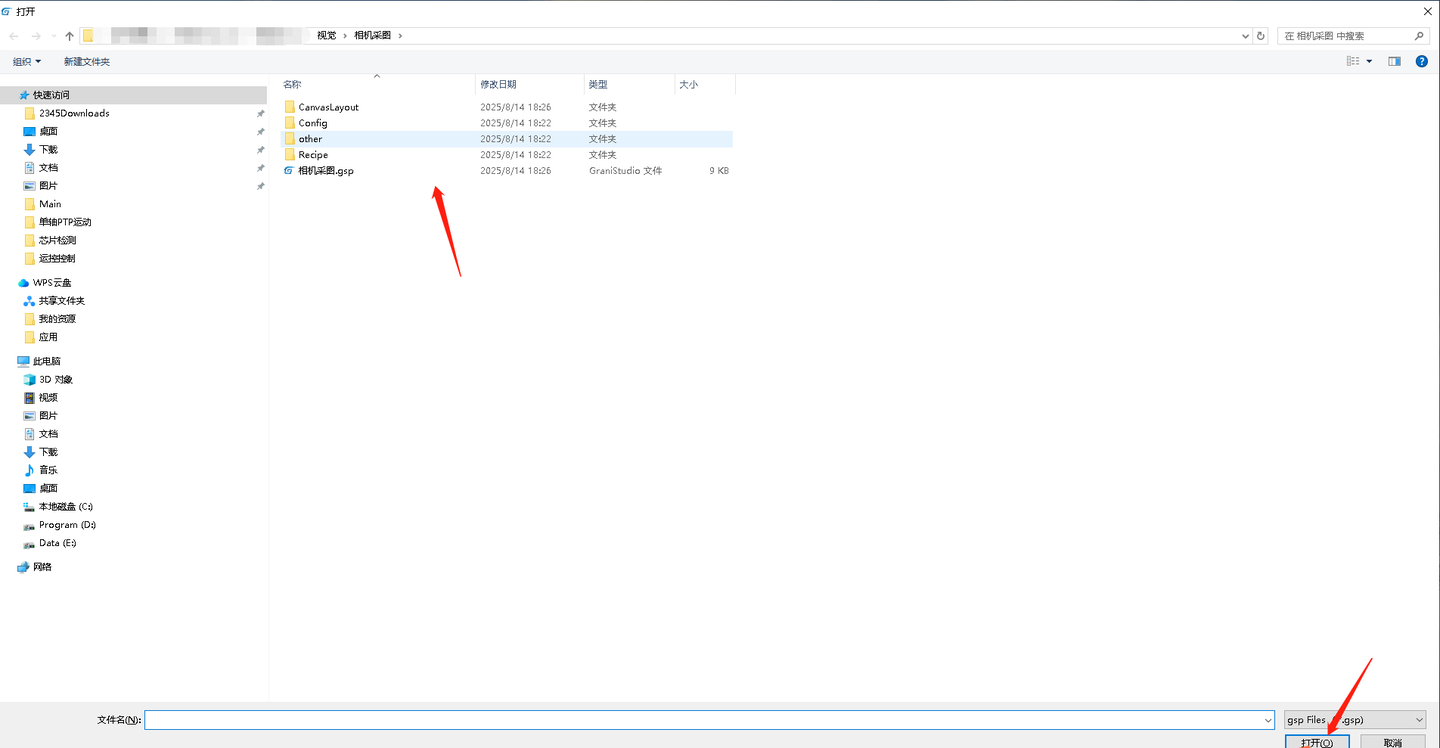Click the WPS云盘 cloud icon
Screen dimensions: 1440x748
click(24, 283)
